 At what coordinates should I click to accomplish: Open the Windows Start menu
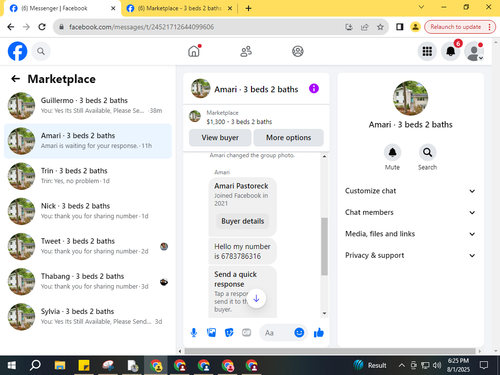[x=12, y=366]
